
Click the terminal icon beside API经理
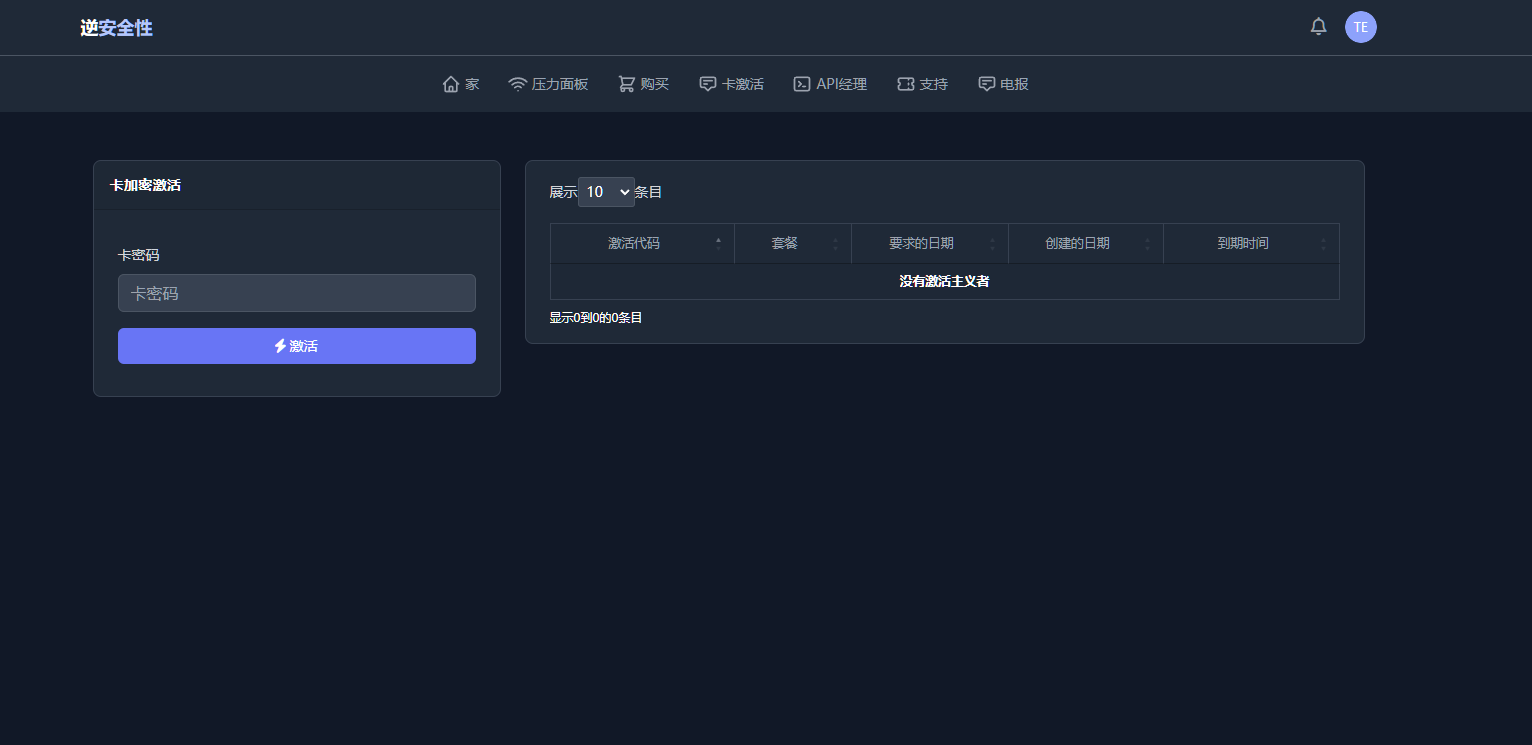802,84
